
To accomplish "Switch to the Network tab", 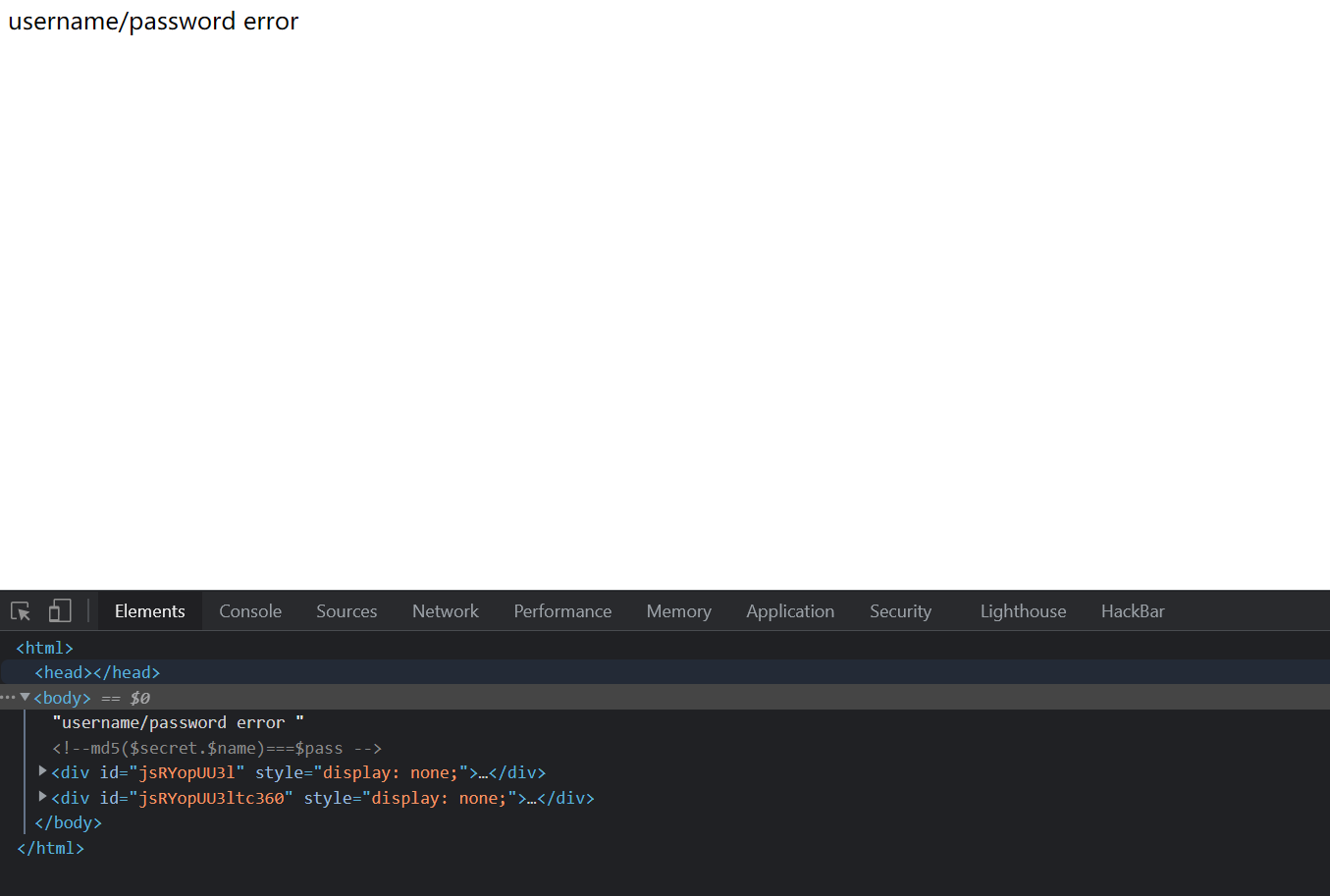I will coord(446,611).
